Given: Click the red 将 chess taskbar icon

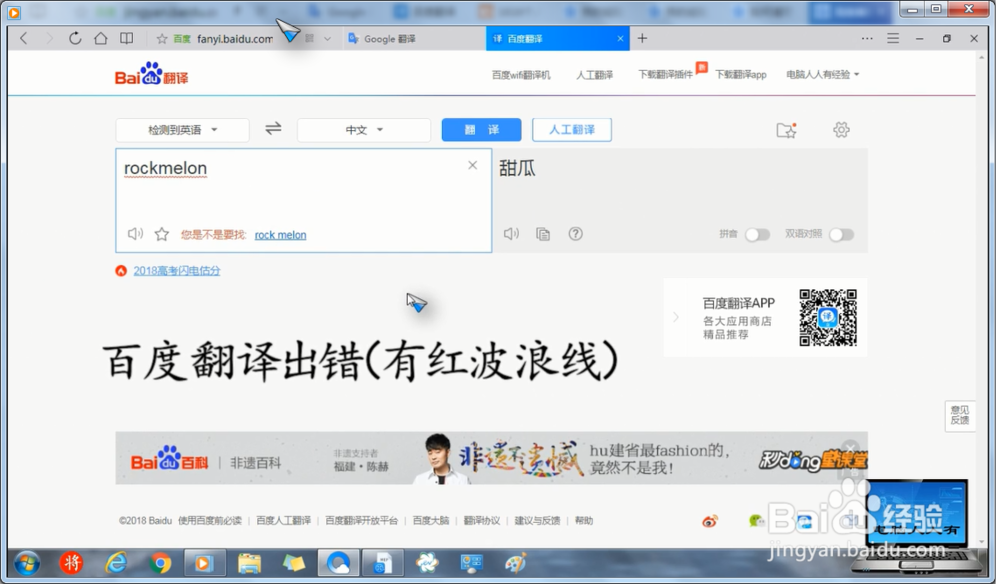Looking at the screenshot, I should (x=71, y=563).
